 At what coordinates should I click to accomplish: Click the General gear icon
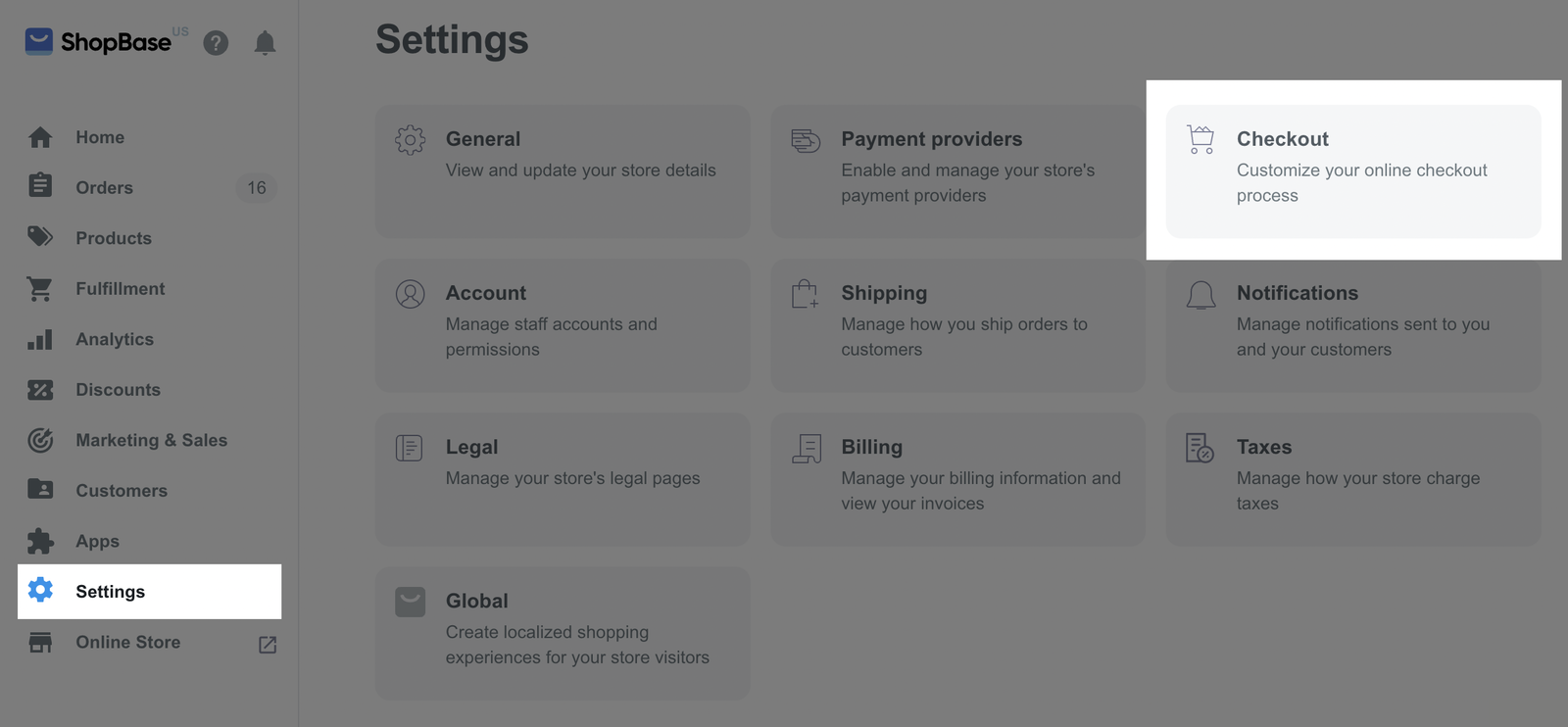pyautogui.click(x=411, y=139)
